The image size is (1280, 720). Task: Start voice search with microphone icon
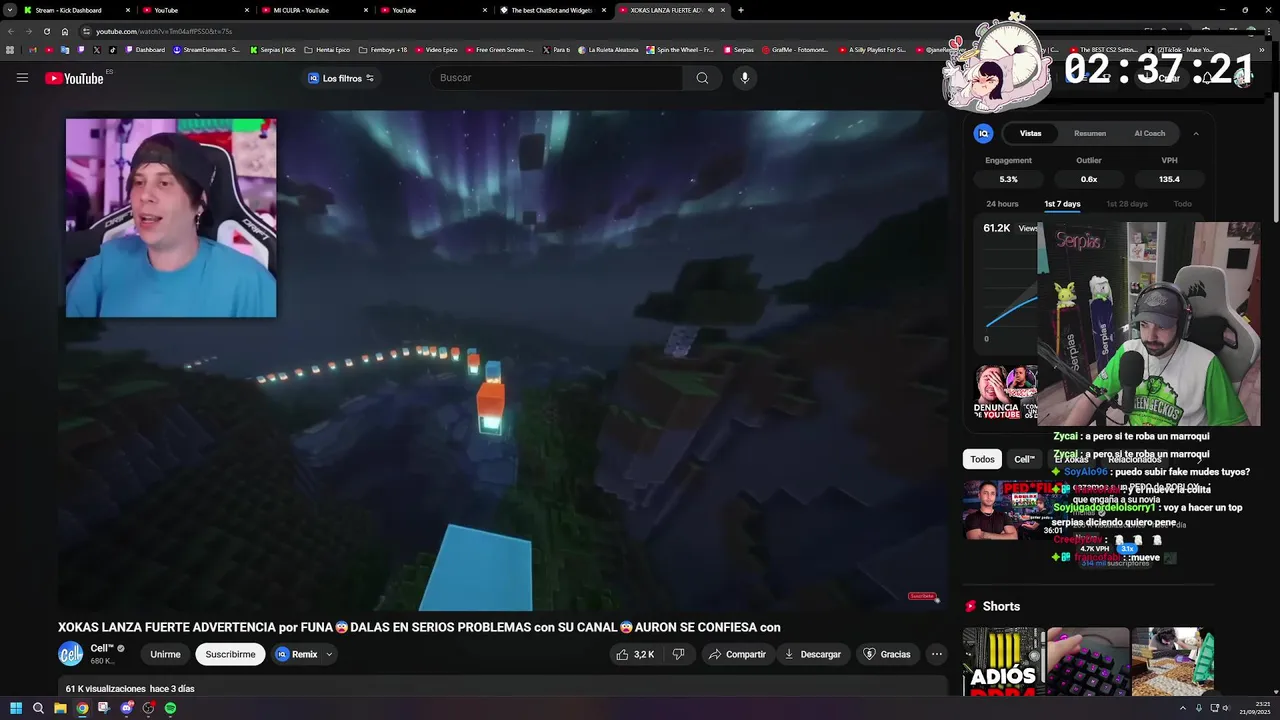point(744,78)
